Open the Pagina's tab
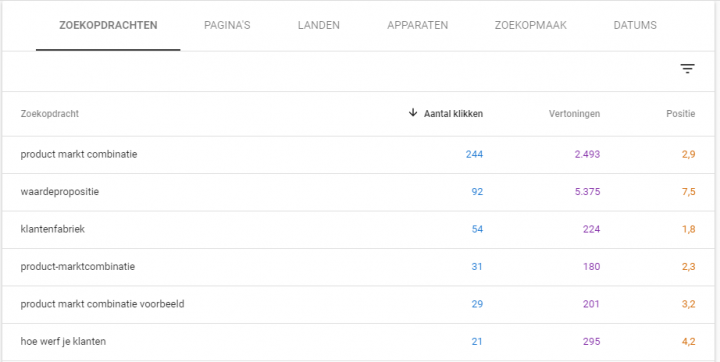Viewport: 720px width, 362px height. click(x=227, y=25)
